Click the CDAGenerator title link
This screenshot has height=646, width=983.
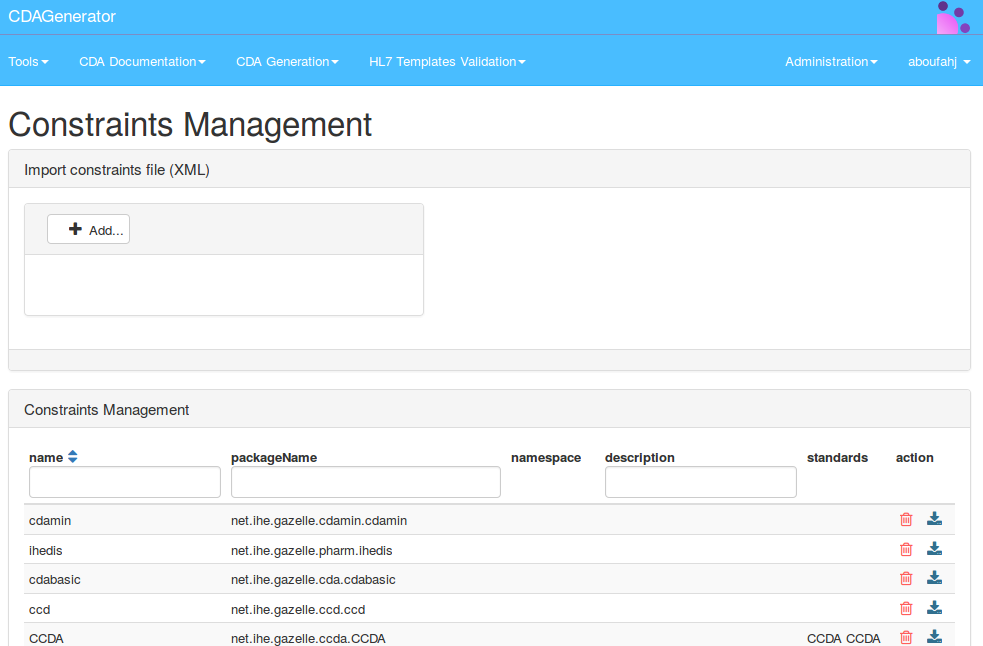click(x=62, y=17)
